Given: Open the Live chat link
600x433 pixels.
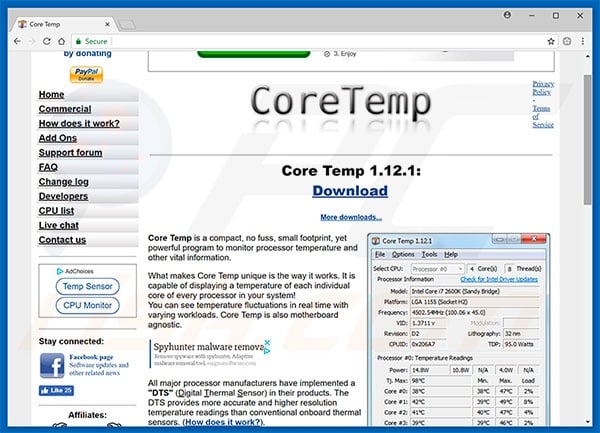Looking at the screenshot, I should [59, 225].
